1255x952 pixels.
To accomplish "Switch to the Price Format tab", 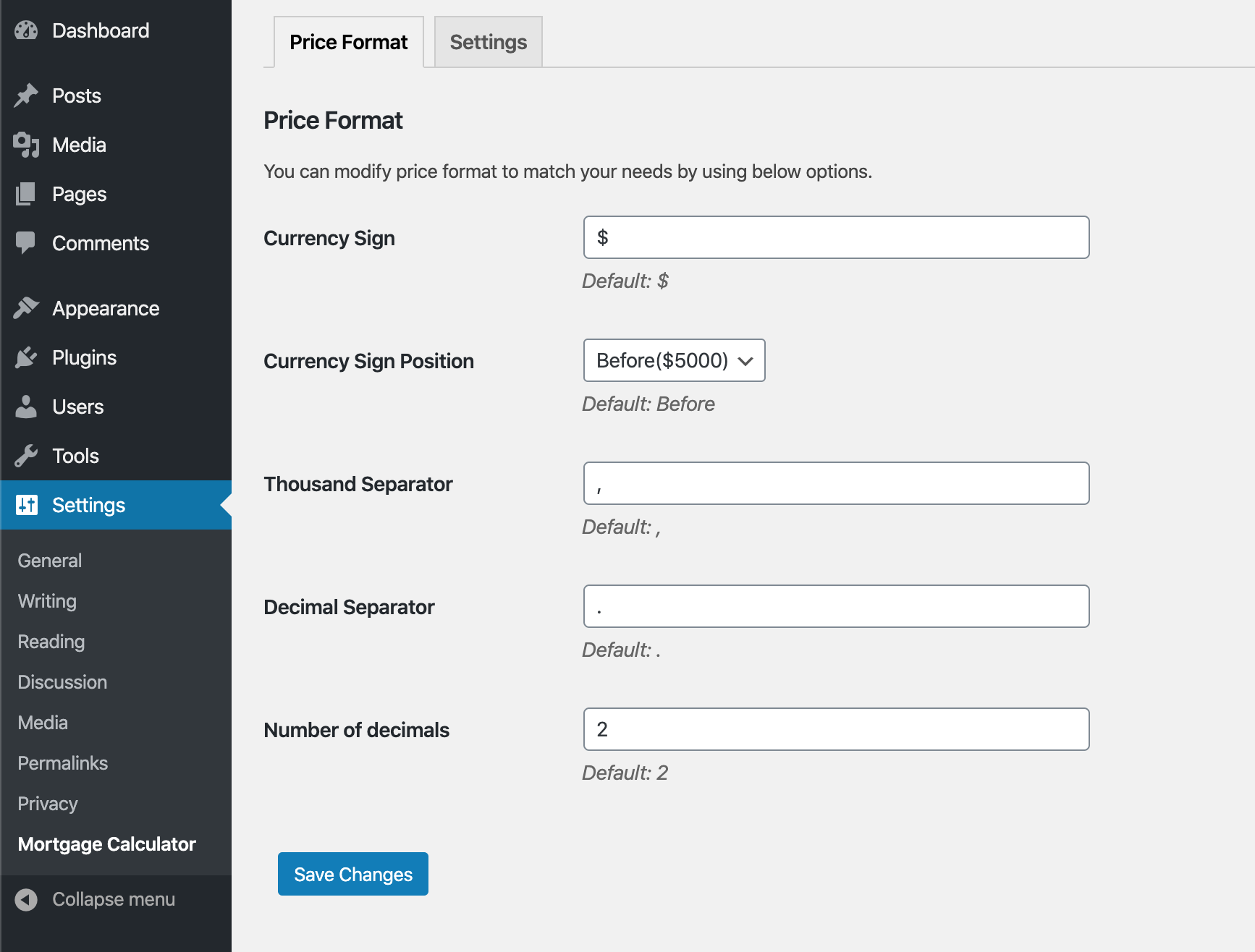I will pos(349,42).
